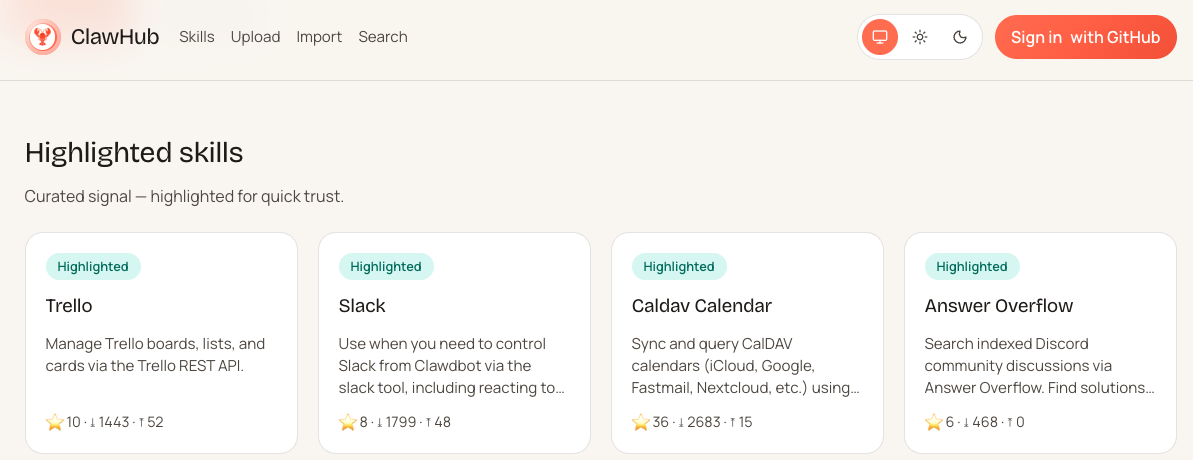Viewport: 1193px width, 460px height.
Task: Switch to system theme mode
Action: [880, 37]
